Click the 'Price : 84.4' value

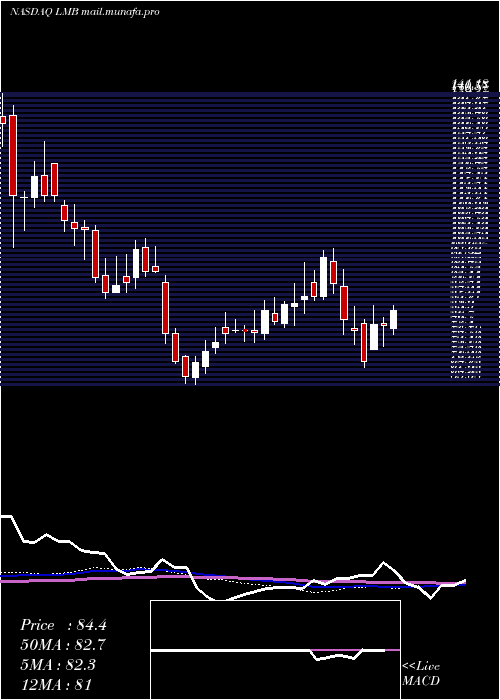(x=63, y=625)
